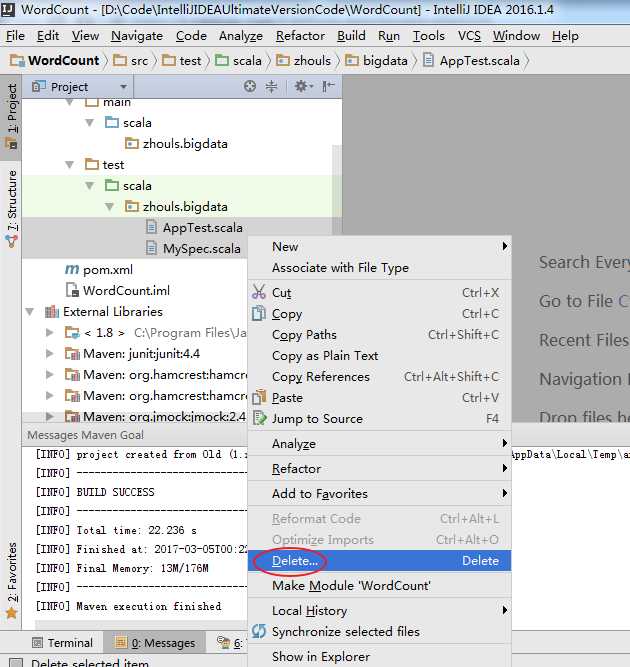
Task: Open the Project panel gear settings icon
Action: 303,86
